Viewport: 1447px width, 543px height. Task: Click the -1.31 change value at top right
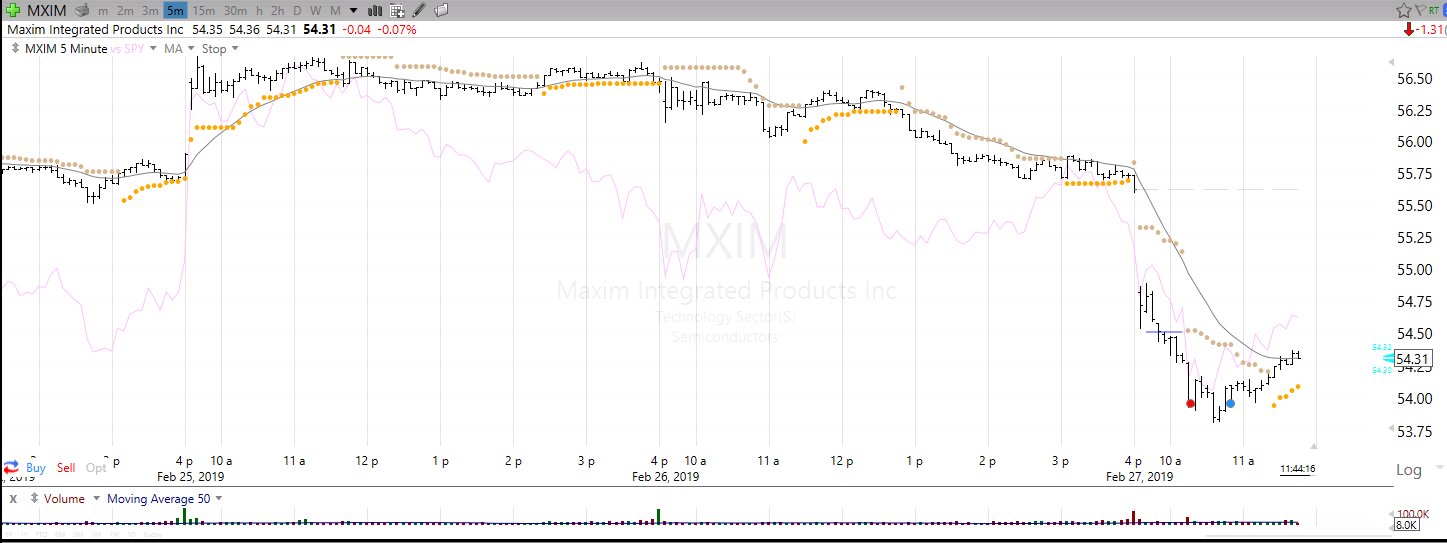click(x=1429, y=29)
